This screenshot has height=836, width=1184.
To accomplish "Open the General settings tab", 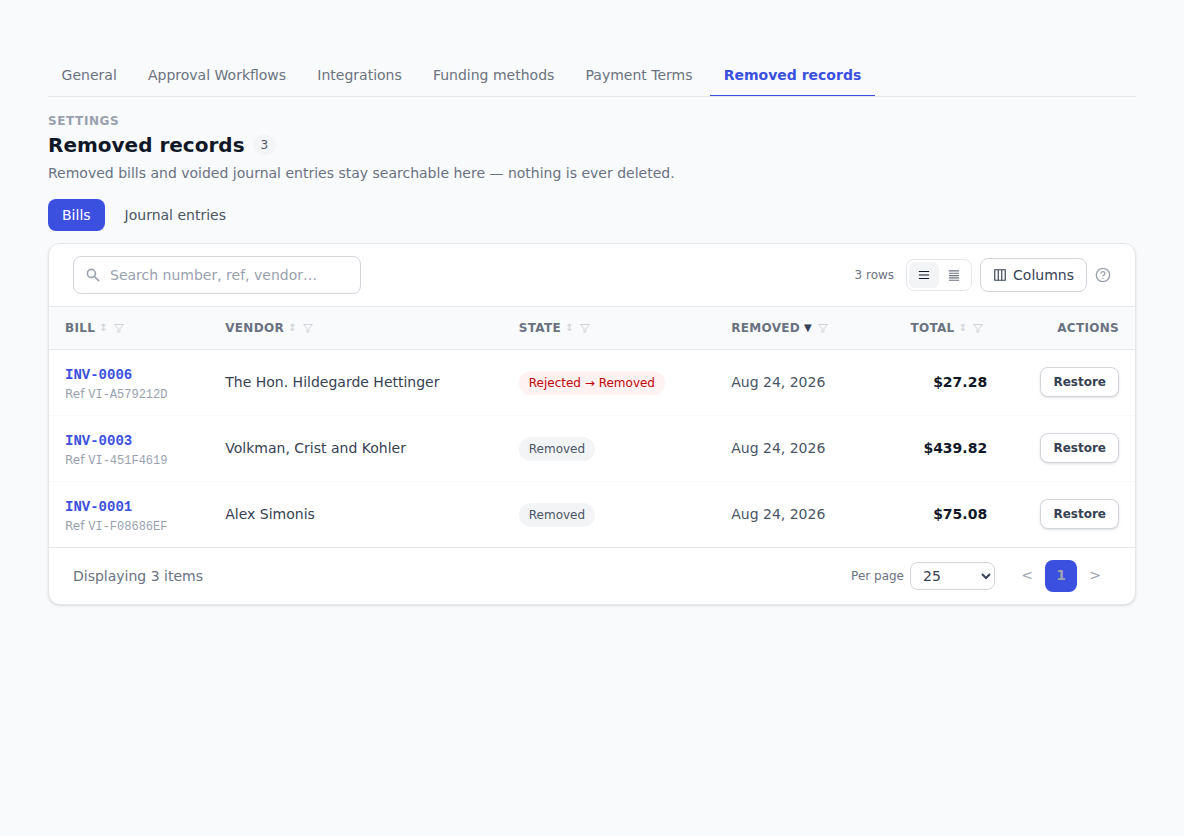I will tap(89, 75).
